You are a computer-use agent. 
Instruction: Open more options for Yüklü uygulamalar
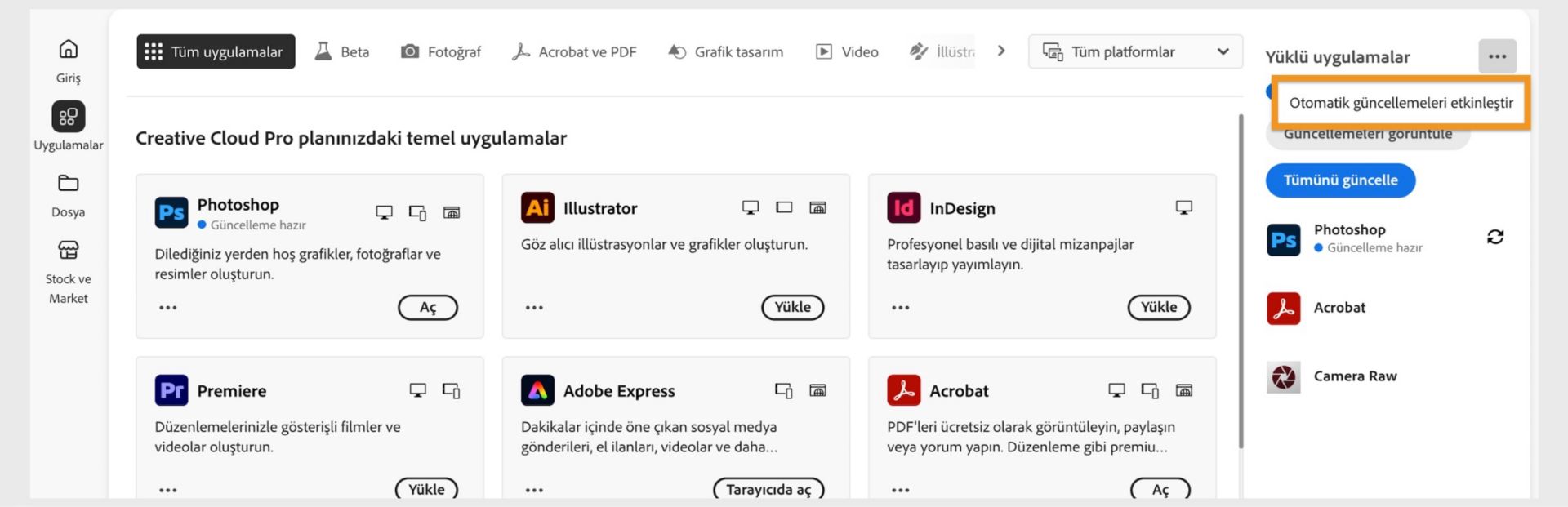1497,56
